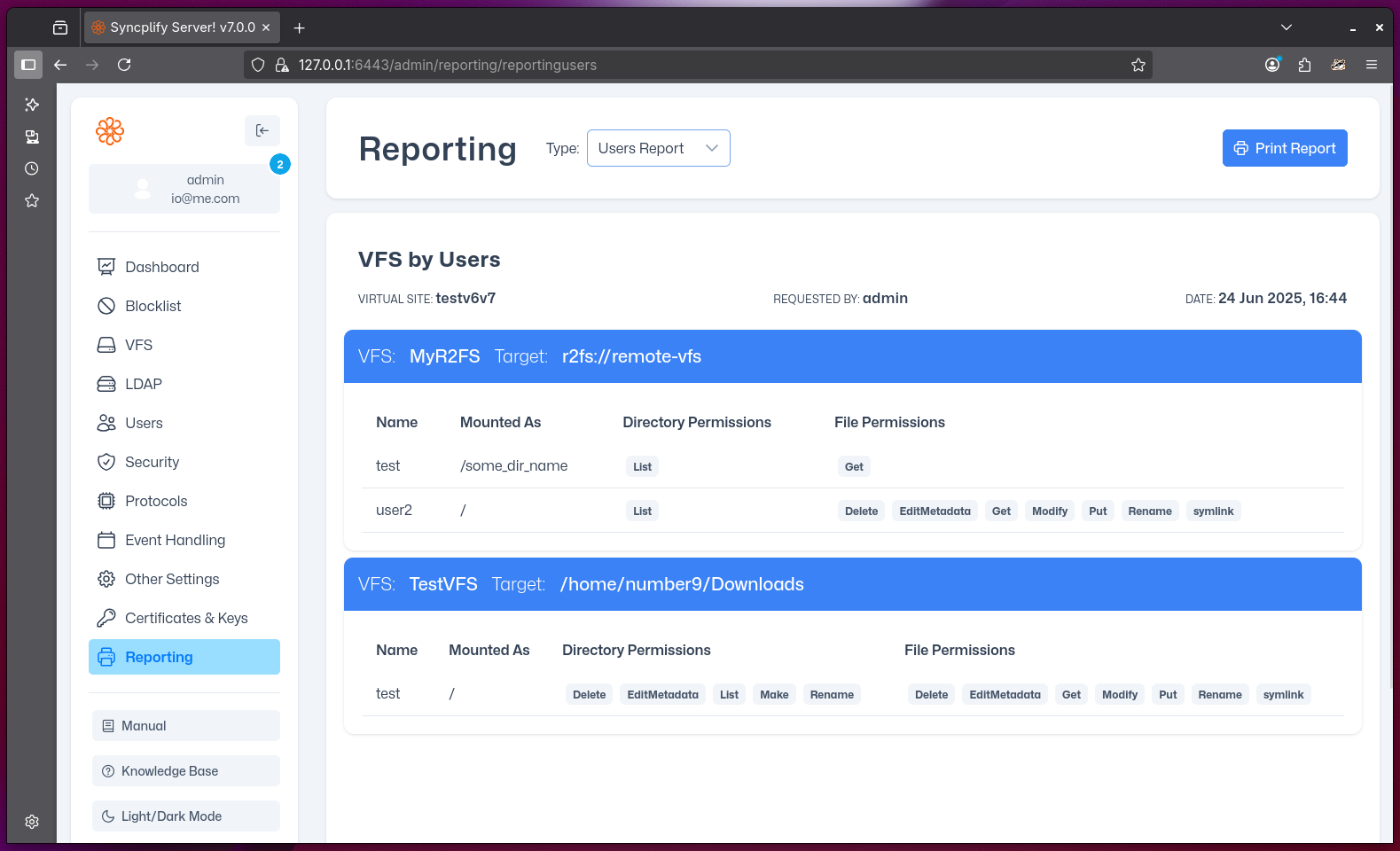Click the r2fs://remote-vfs target text

631,356
